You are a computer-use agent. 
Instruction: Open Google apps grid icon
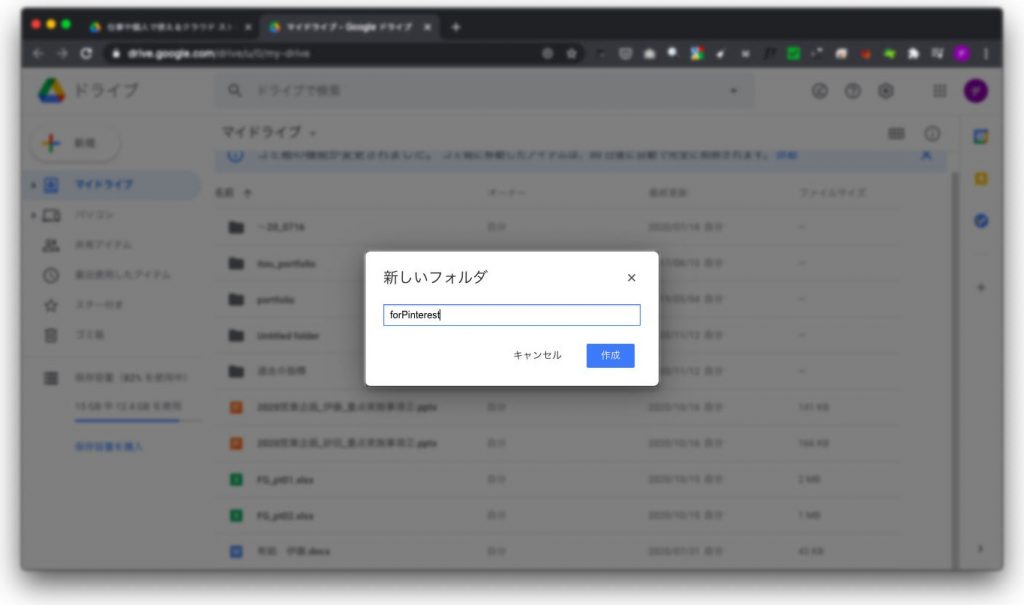click(939, 91)
